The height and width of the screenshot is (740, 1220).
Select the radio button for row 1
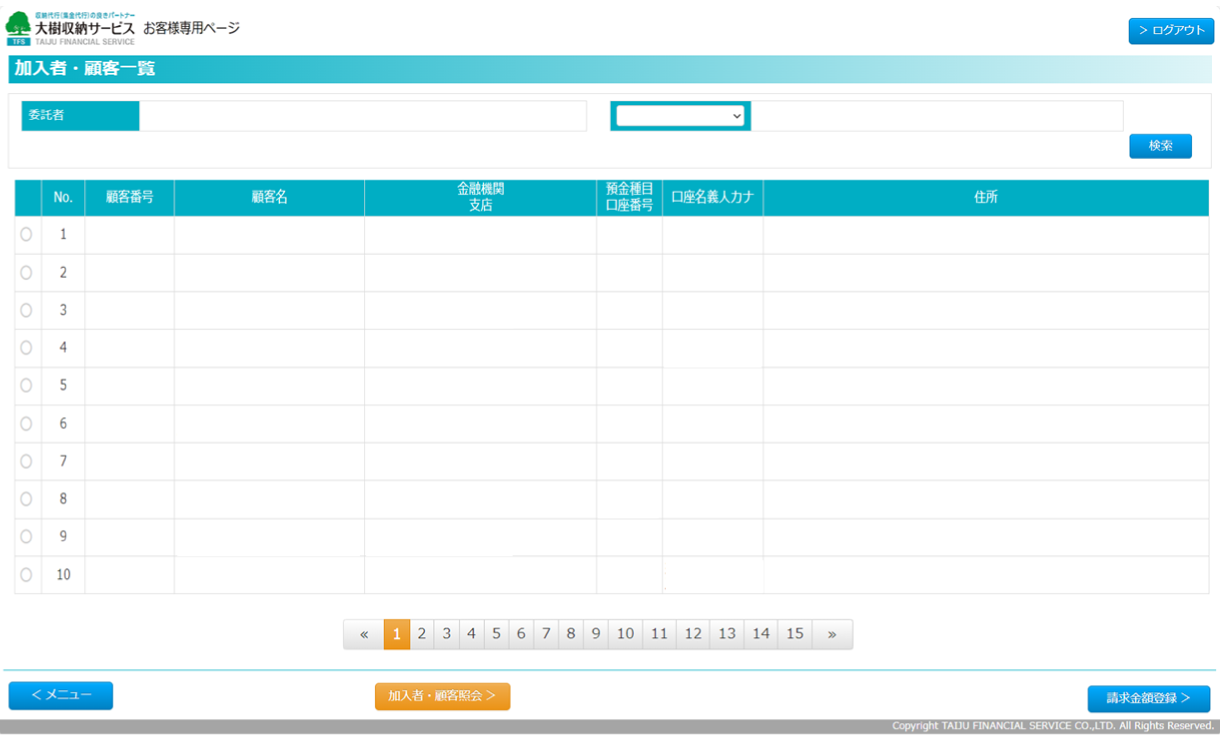coord(26,235)
